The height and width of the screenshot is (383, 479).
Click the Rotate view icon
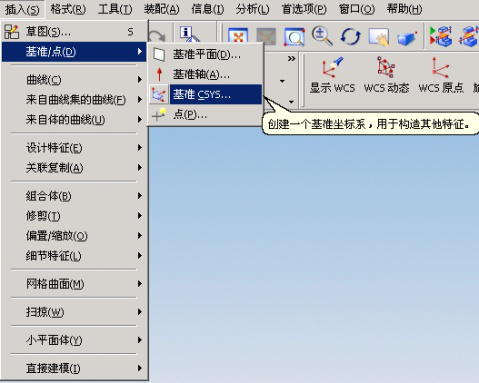[x=350, y=36]
